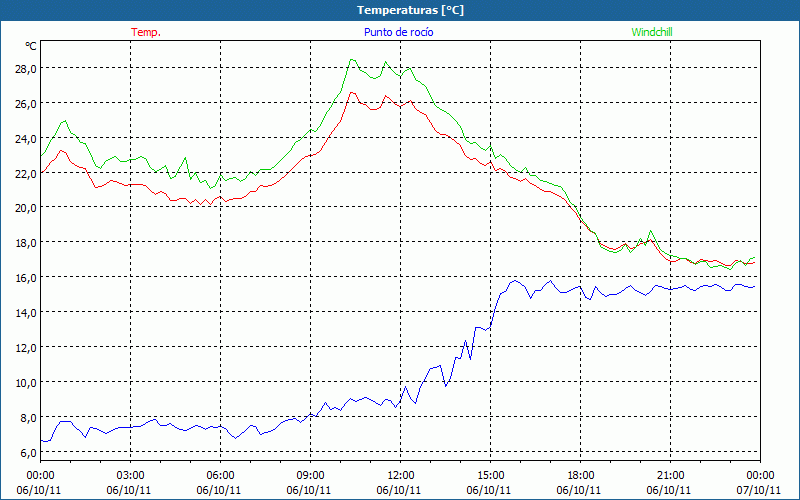Select the green 'Windchill' legend label
The height and width of the screenshot is (500, 800).
(652, 32)
